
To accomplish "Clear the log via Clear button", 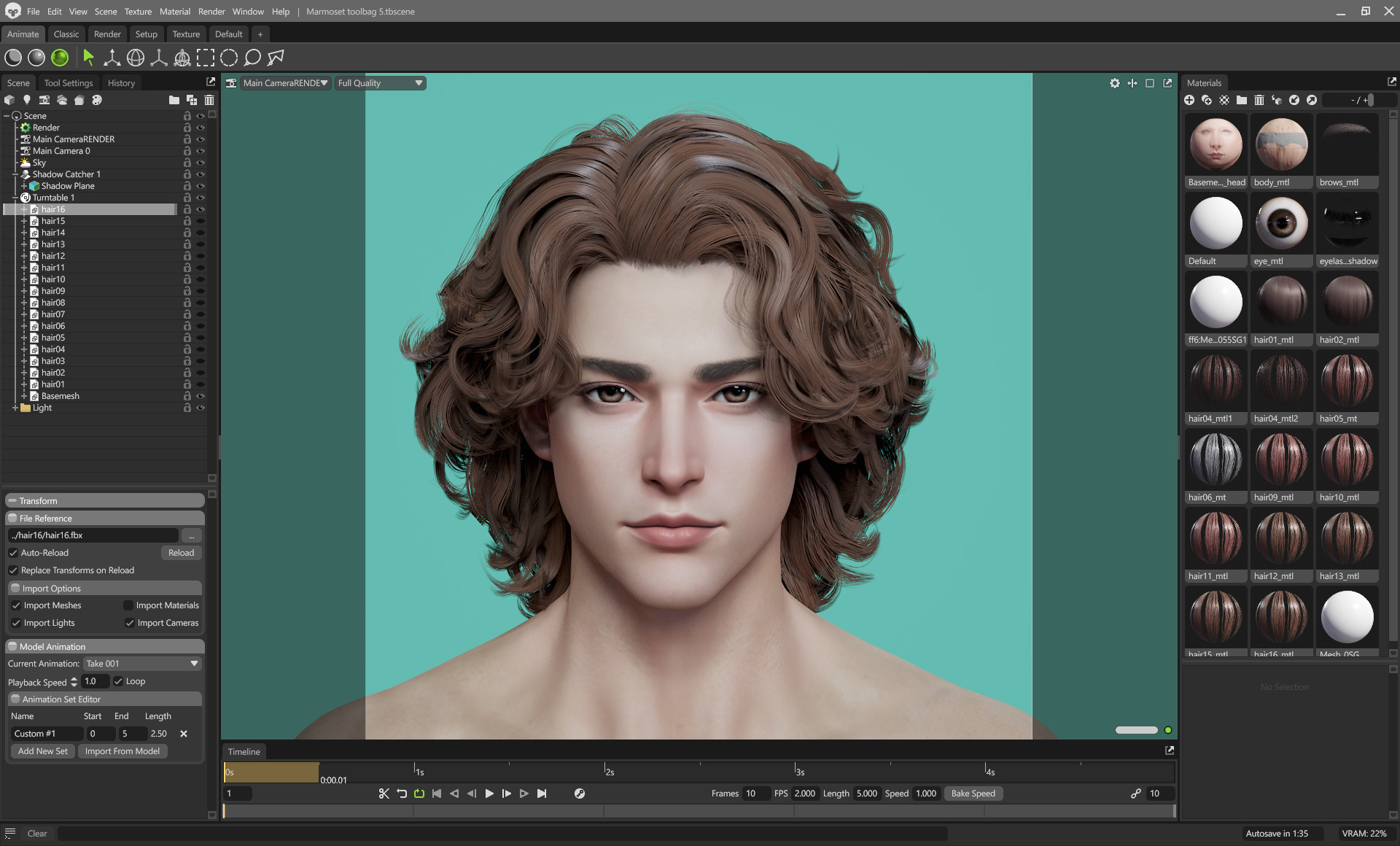I will 37,834.
